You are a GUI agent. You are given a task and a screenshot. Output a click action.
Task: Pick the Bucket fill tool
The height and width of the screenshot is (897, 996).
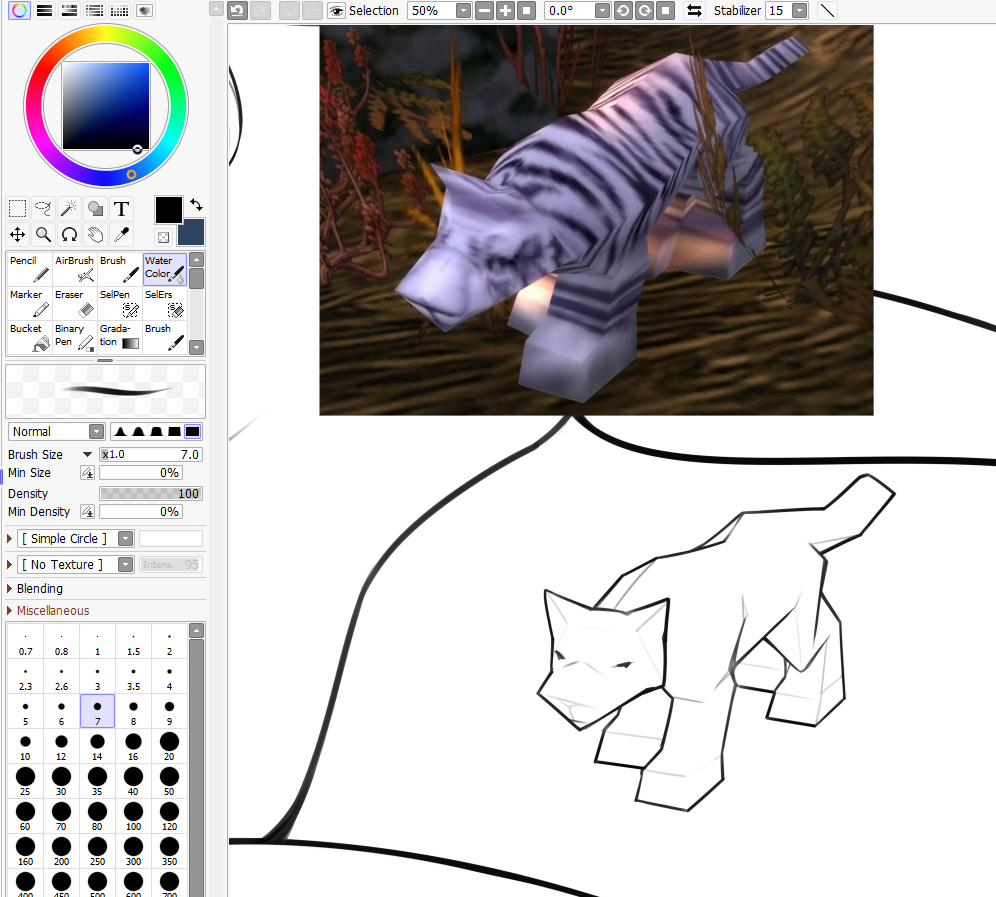pyautogui.click(x=30, y=337)
